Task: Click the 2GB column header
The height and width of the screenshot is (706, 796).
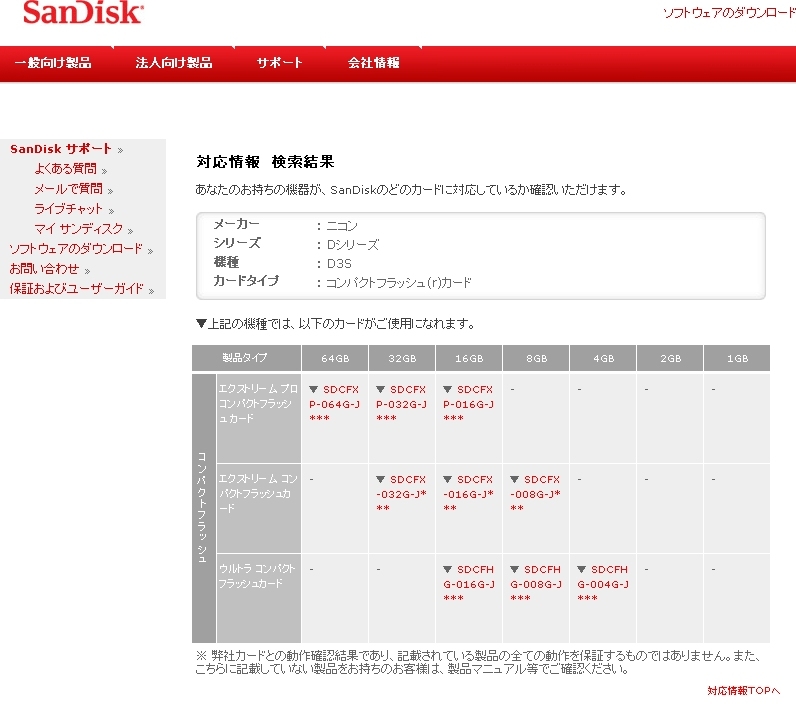Action: pyautogui.click(x=671, y=358)
